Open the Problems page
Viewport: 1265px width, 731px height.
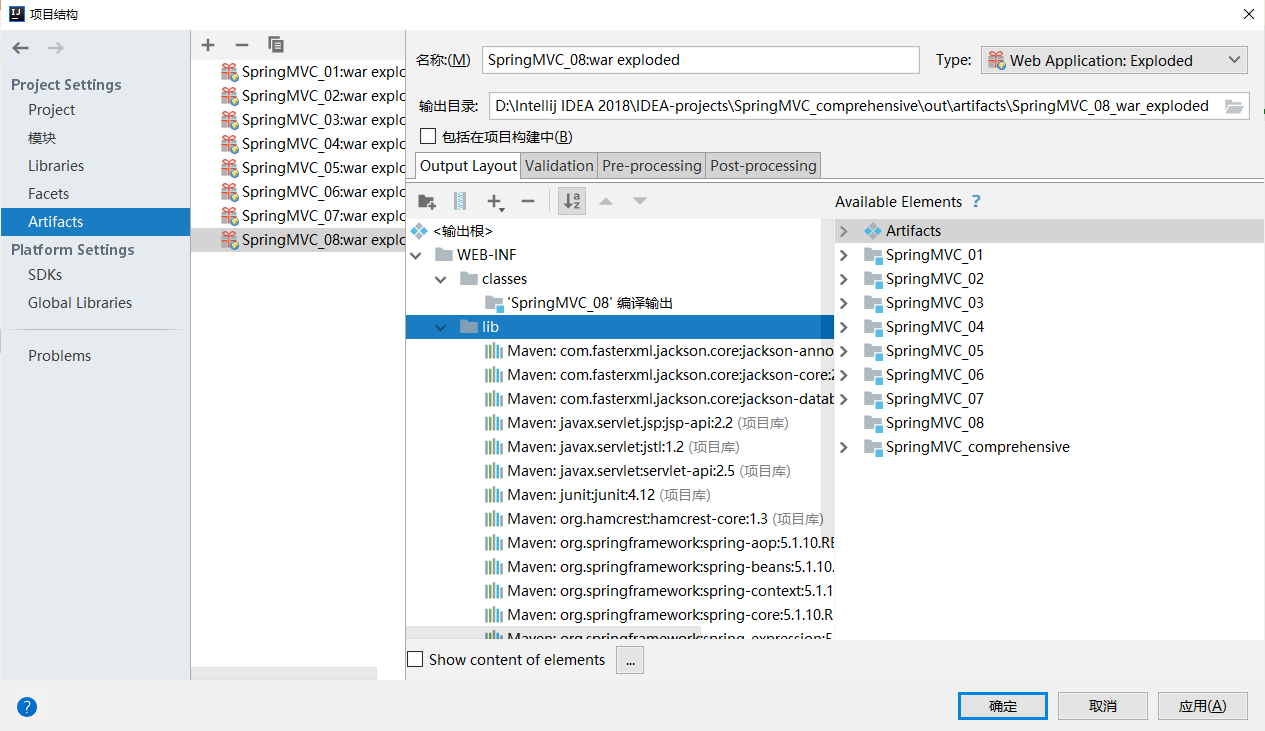point(60,355)
